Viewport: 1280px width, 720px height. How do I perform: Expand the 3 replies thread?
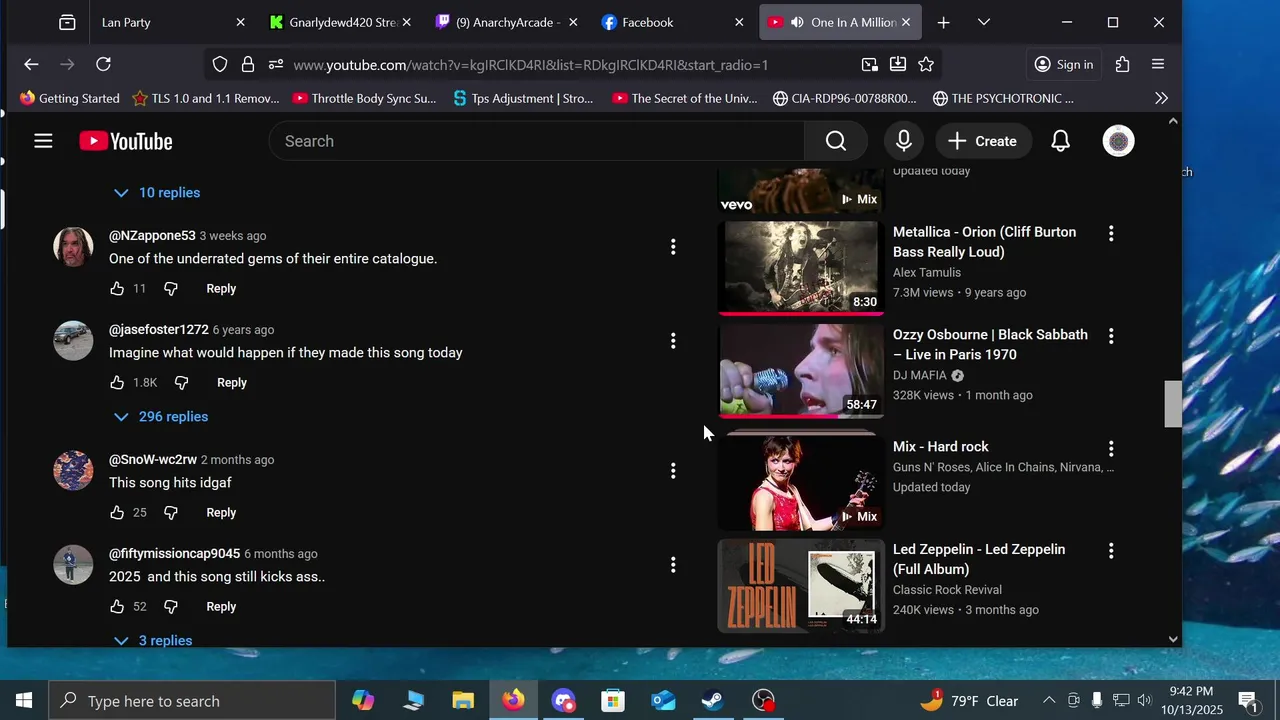click(x=153, y=640)
